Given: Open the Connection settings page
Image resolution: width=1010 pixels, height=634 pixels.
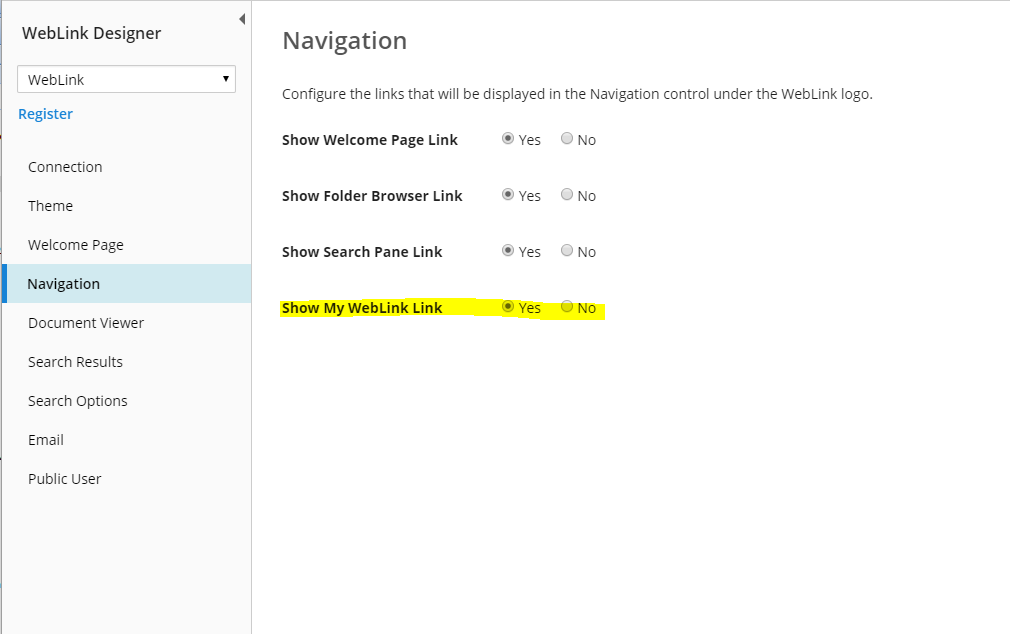Looking at the screenshot, I should 65,167.
